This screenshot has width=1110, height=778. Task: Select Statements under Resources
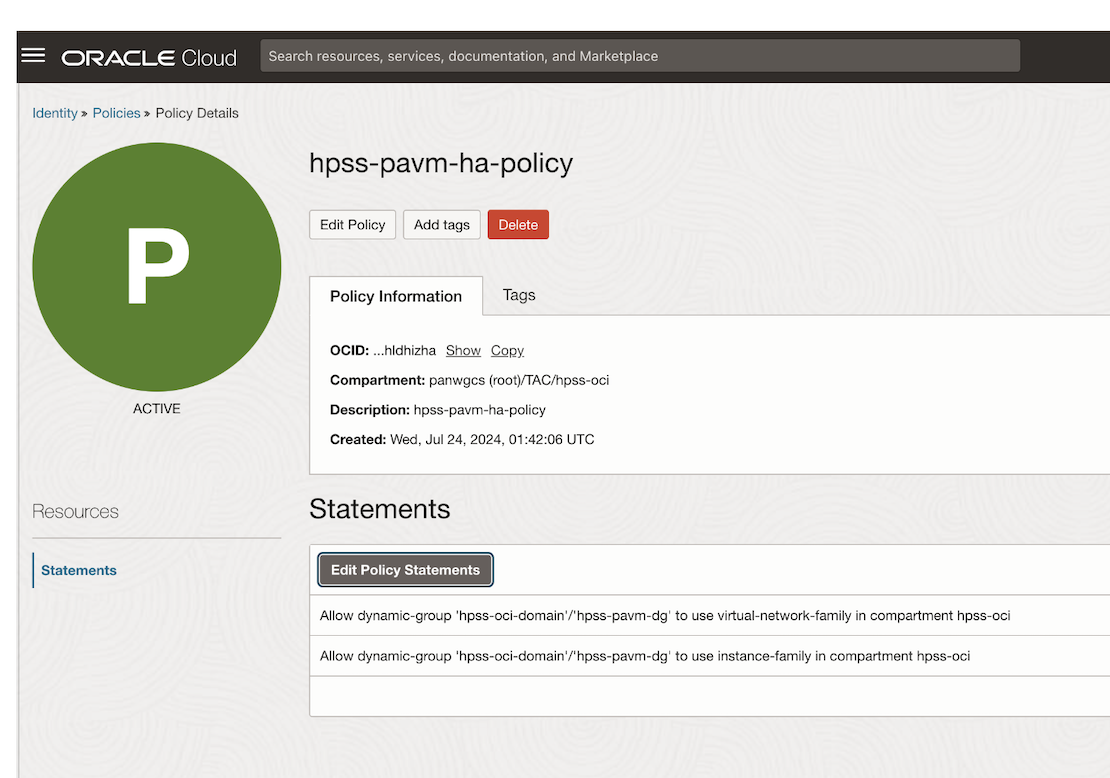click(x=79, y=570)
